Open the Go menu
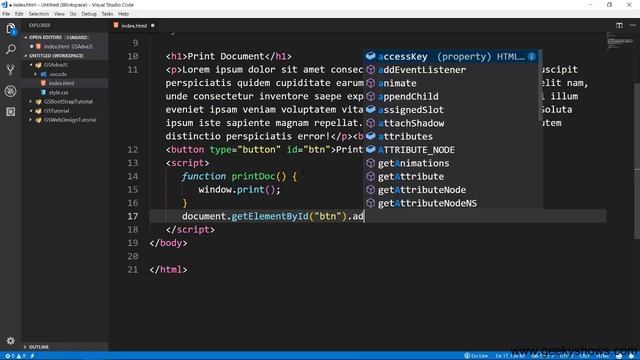 [x=73, y=14]
